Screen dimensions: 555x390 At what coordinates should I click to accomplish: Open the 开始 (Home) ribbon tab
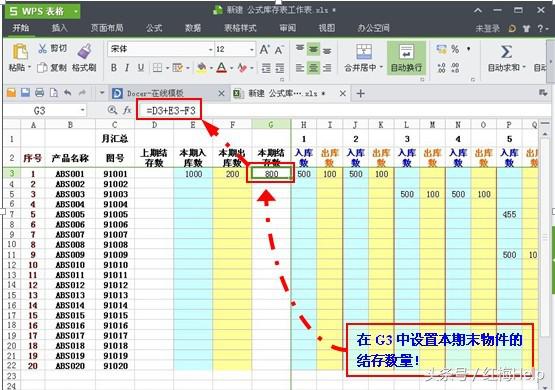pos(21,28)
